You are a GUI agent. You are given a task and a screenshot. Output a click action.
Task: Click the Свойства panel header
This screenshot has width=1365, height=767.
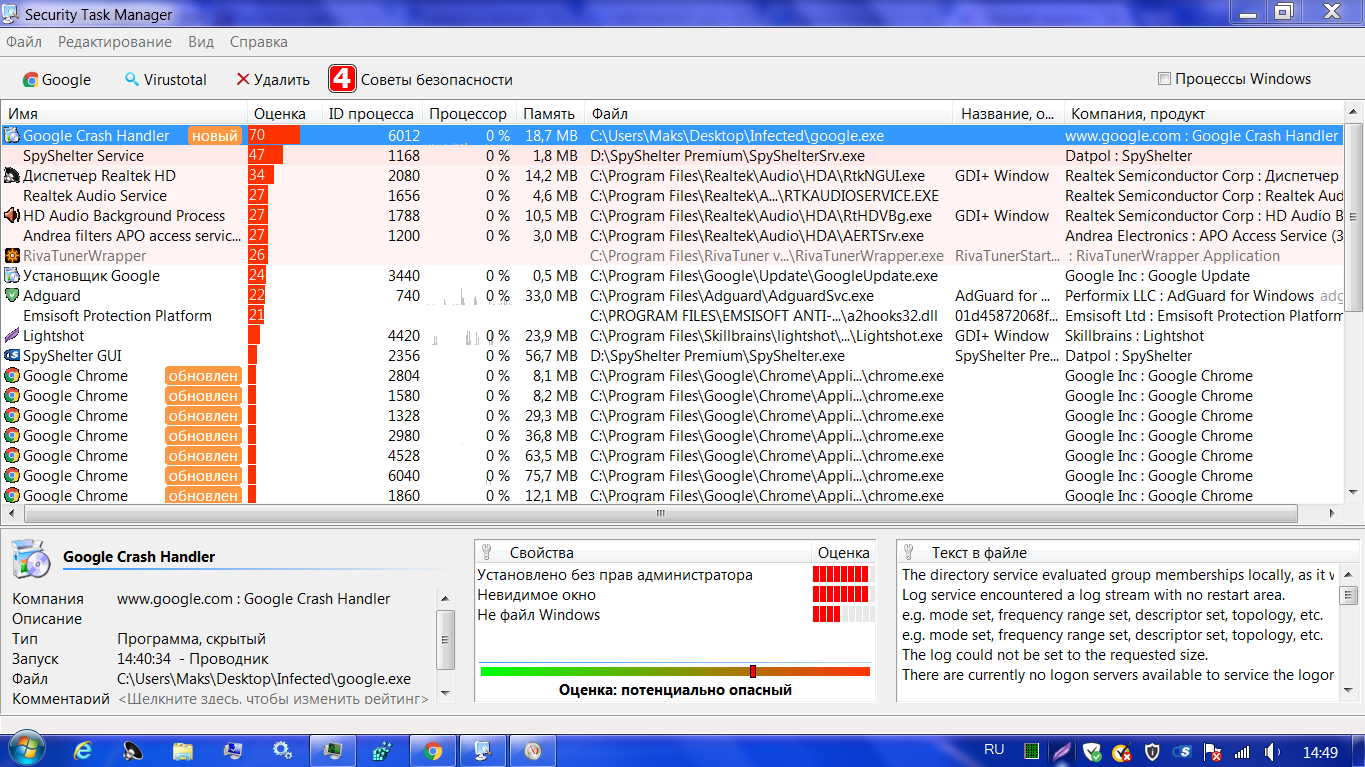pyautogui.click(x=643, y=552)
